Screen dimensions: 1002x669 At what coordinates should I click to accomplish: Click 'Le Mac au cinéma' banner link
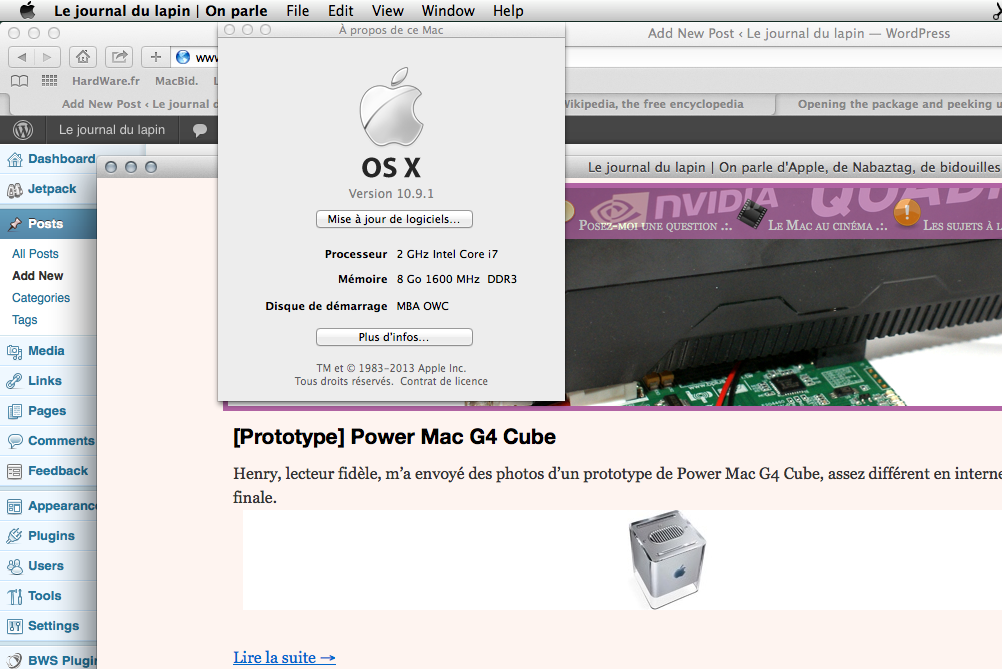coord(827,225)
